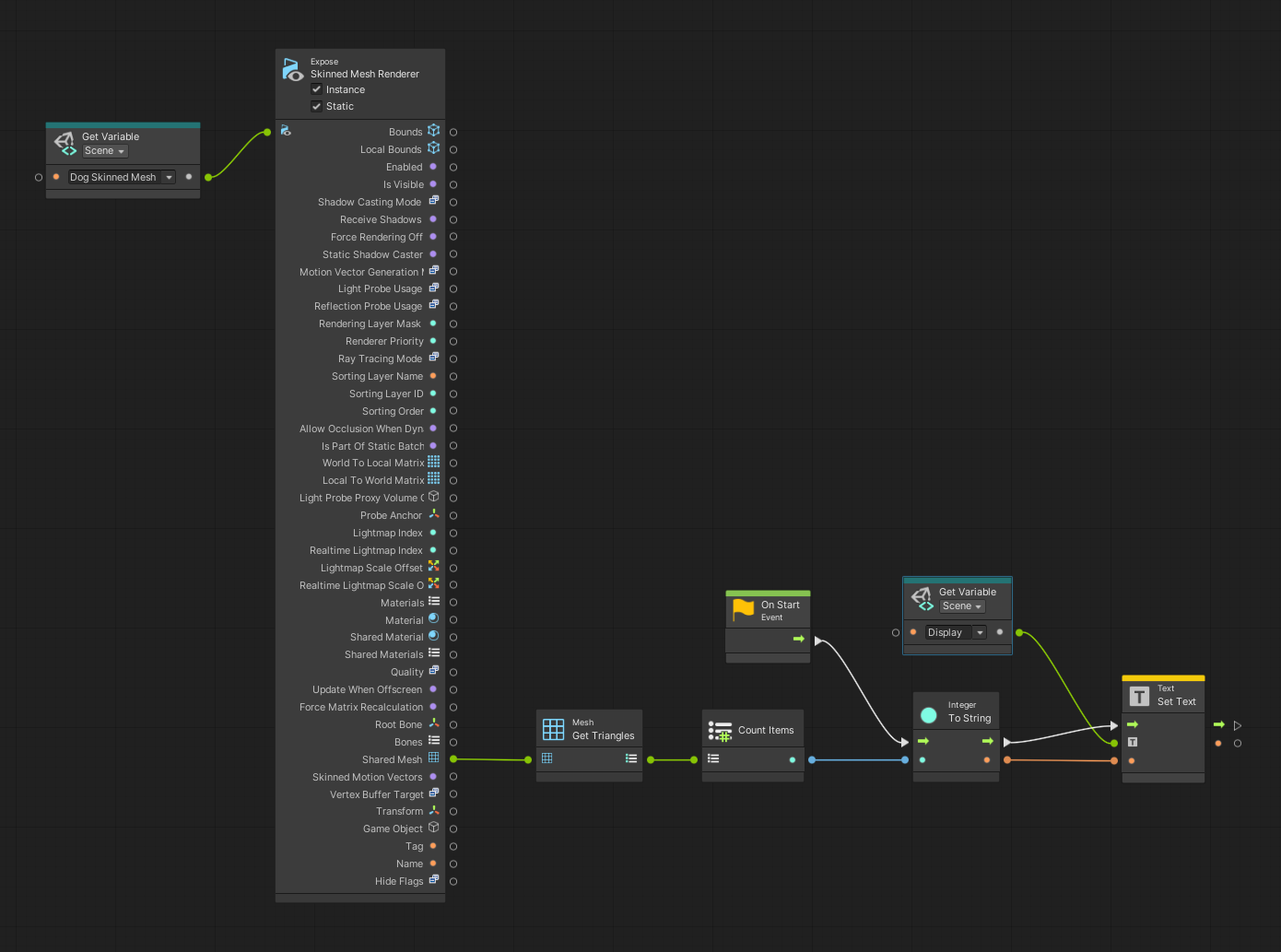Click the Count Items list icon
This screenshot has height=952, width=1281.
(720, 731)
